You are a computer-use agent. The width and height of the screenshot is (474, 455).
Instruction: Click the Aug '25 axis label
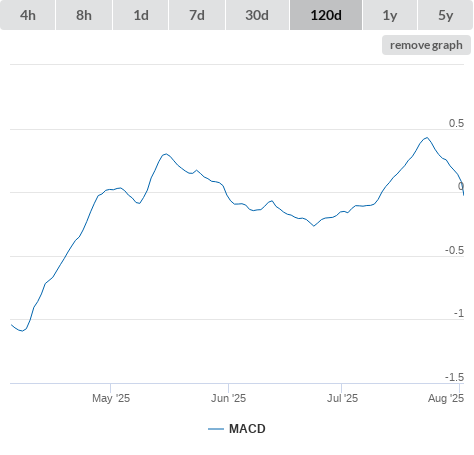[446, 398]
